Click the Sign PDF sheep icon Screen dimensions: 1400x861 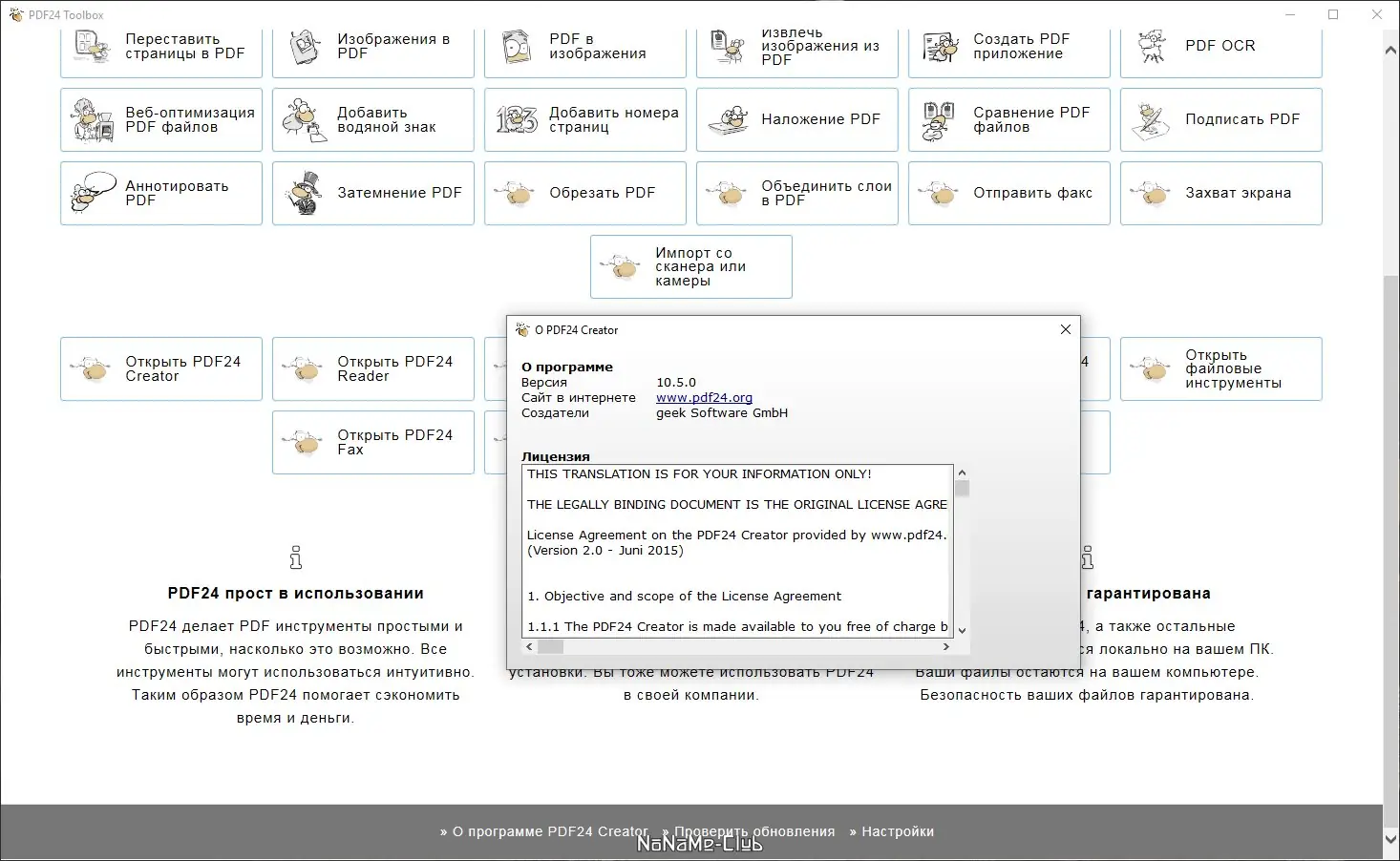point(1153,120)
